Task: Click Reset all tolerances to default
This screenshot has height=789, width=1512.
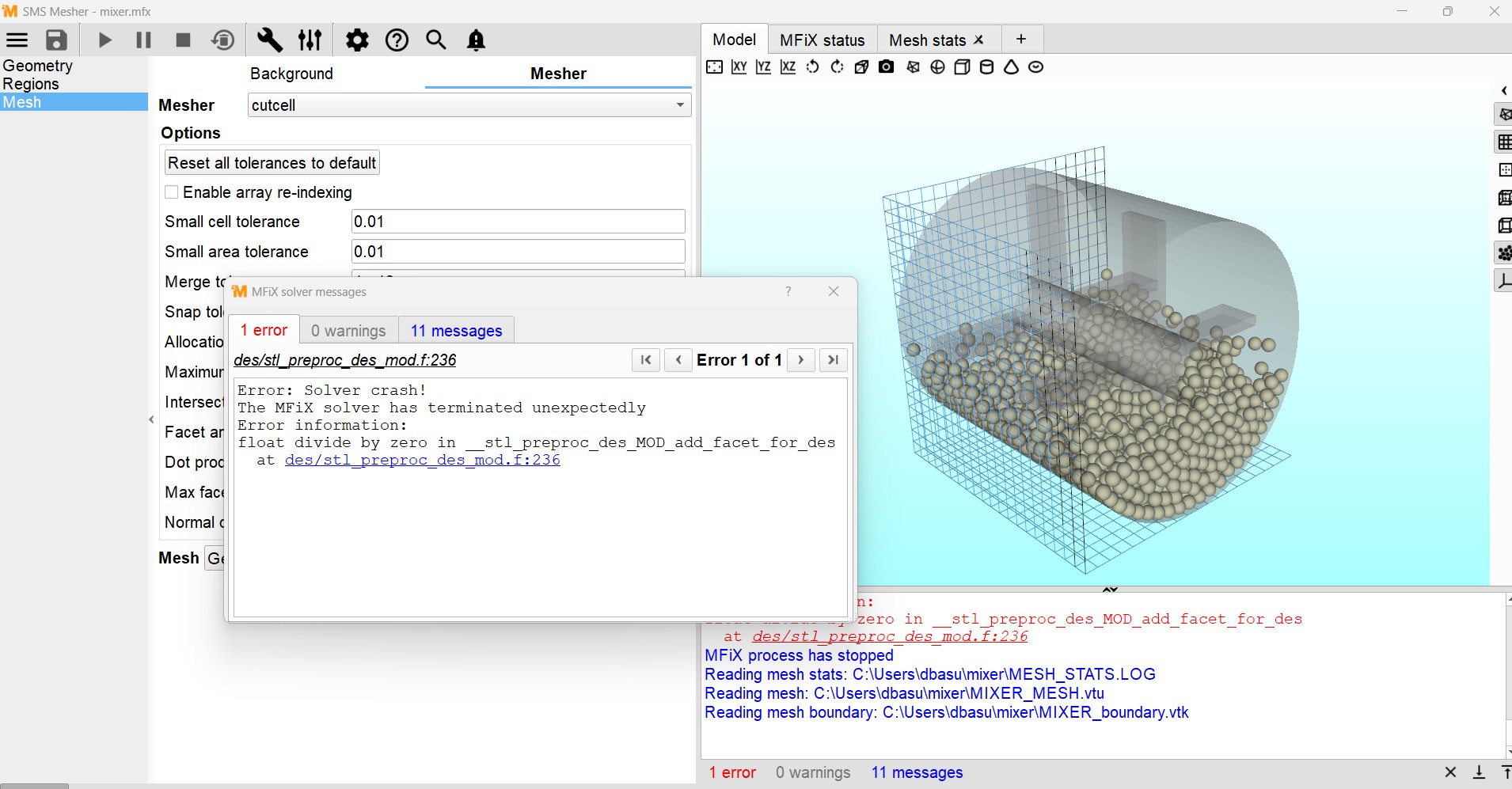Action: [272, 163]
